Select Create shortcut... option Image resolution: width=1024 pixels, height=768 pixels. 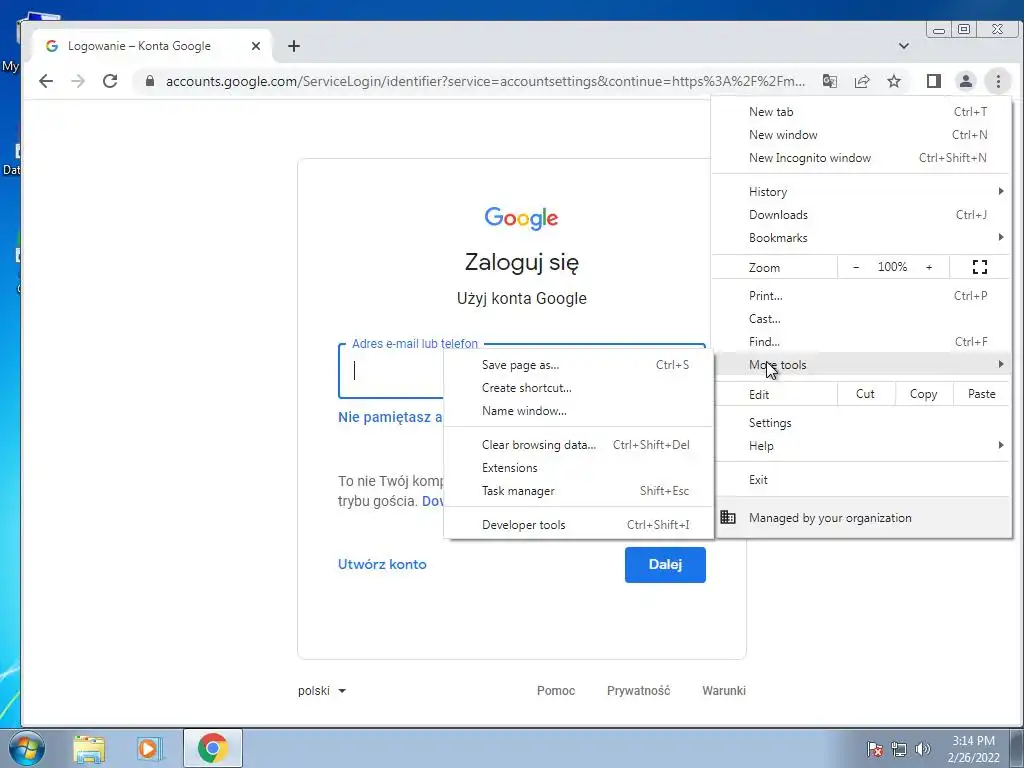[x=579, y=387]
